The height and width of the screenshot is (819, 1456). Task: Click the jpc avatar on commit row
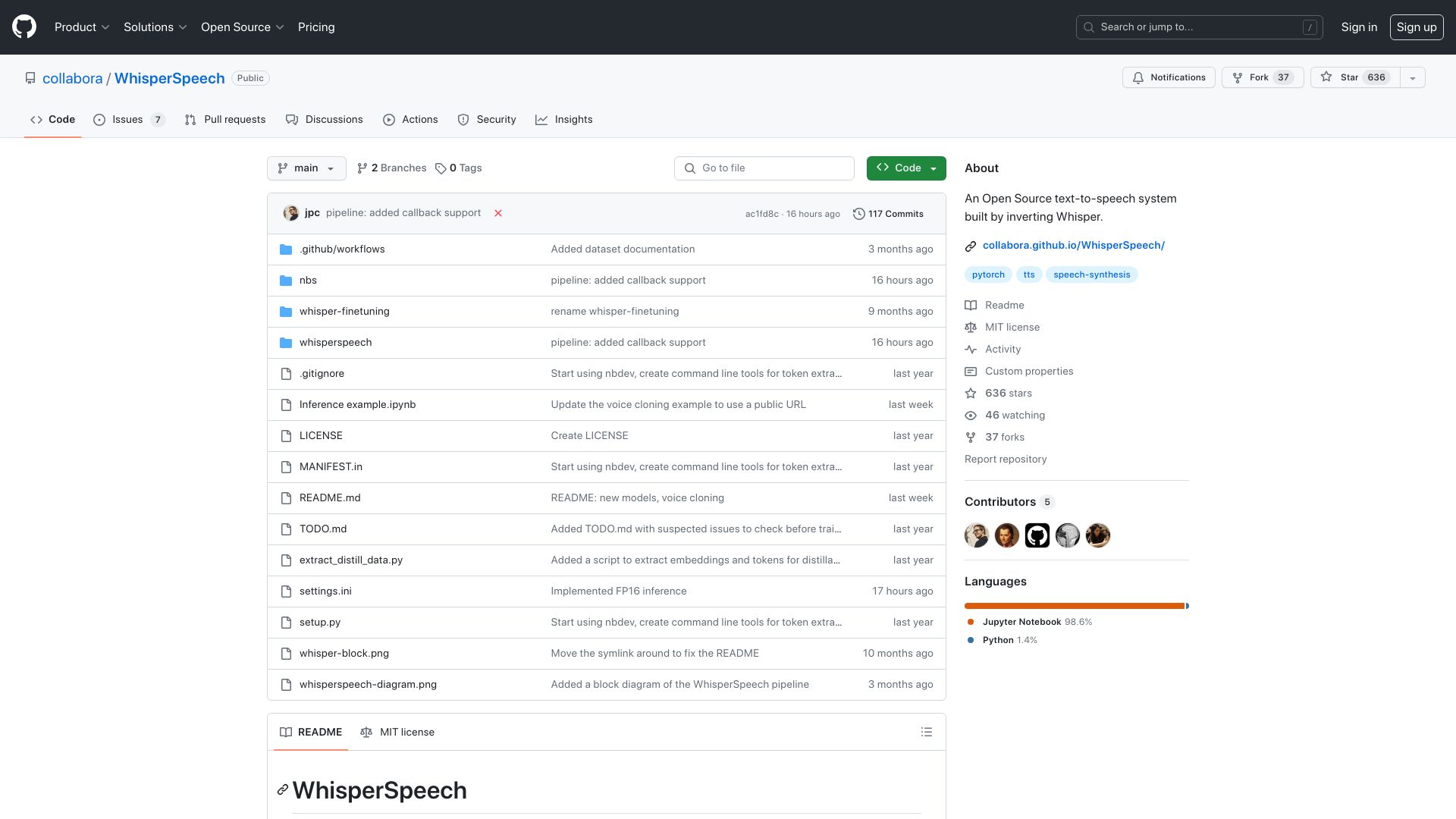[290, 213]
